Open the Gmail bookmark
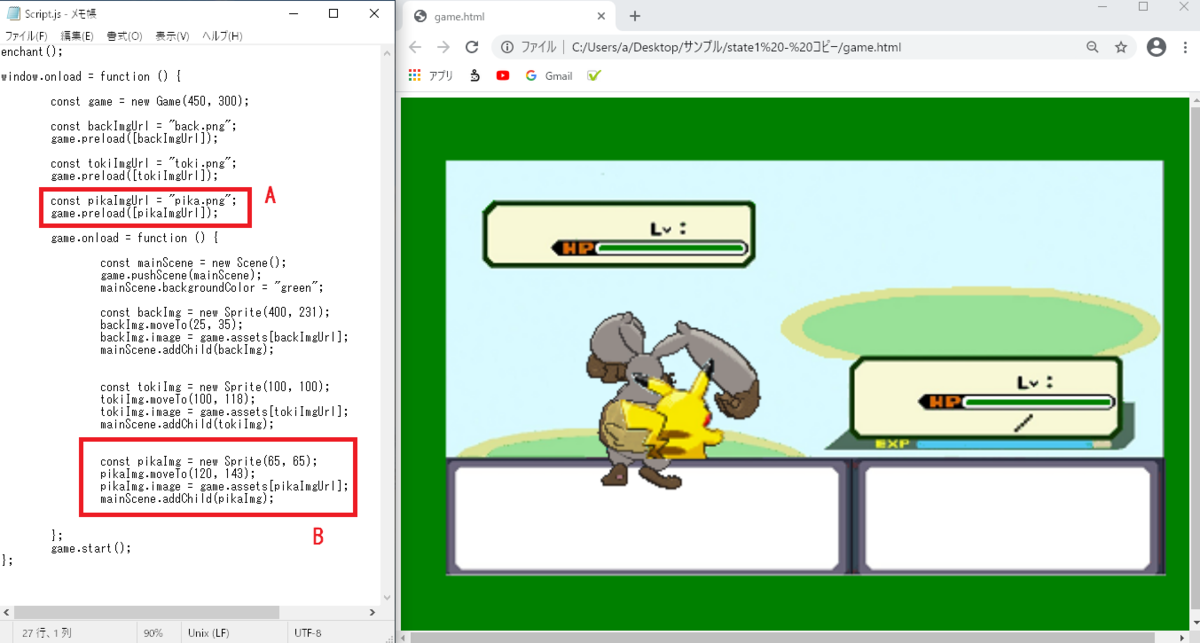1200x643 pixels. [548, 75]
